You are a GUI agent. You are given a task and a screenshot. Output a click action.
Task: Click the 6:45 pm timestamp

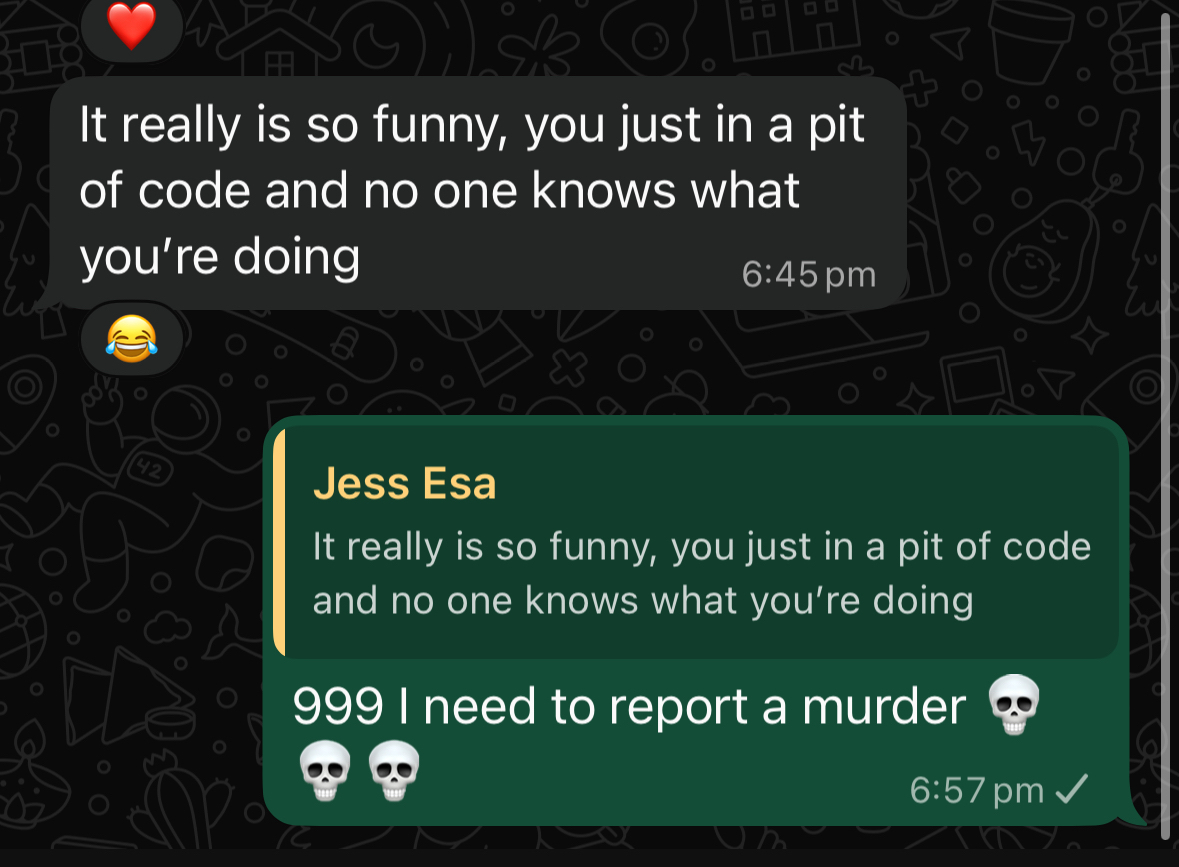808,274
